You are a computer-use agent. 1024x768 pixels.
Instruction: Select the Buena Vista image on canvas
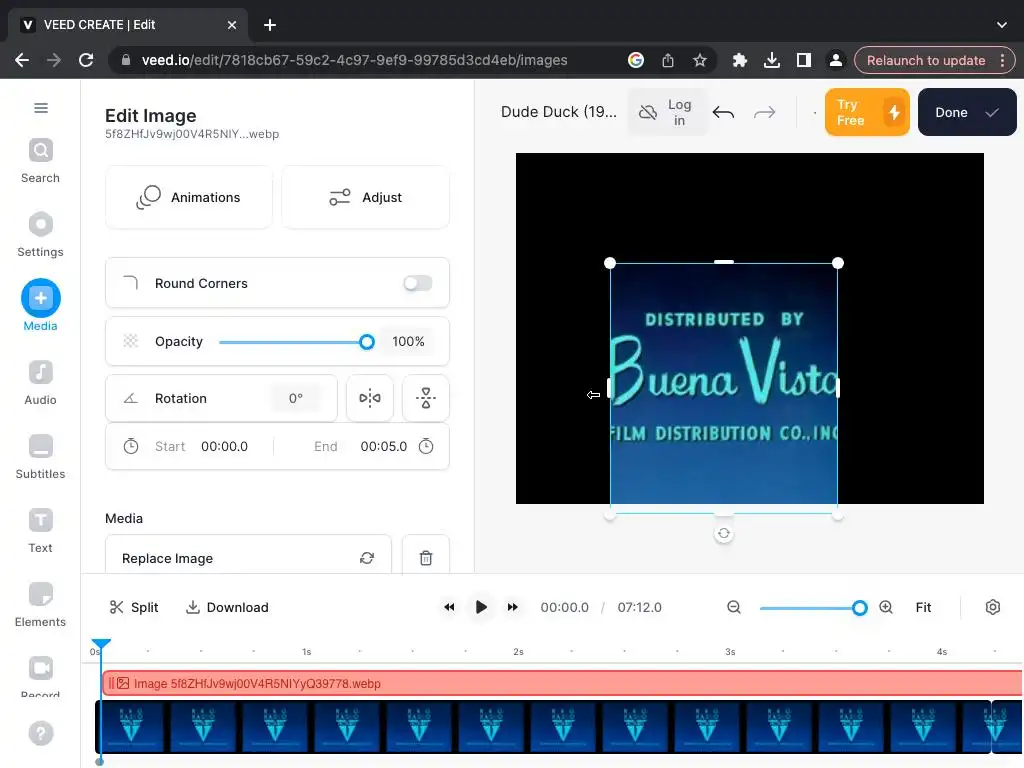724,384
